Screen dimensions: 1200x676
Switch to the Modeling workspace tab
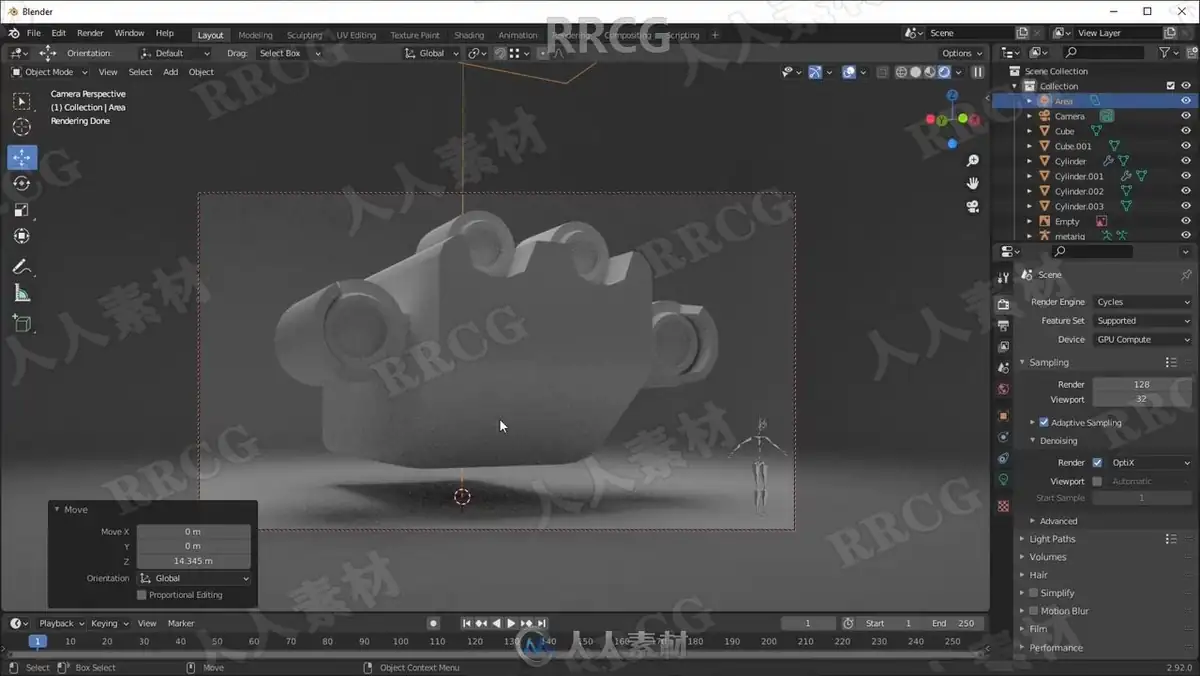coord(255,35)
